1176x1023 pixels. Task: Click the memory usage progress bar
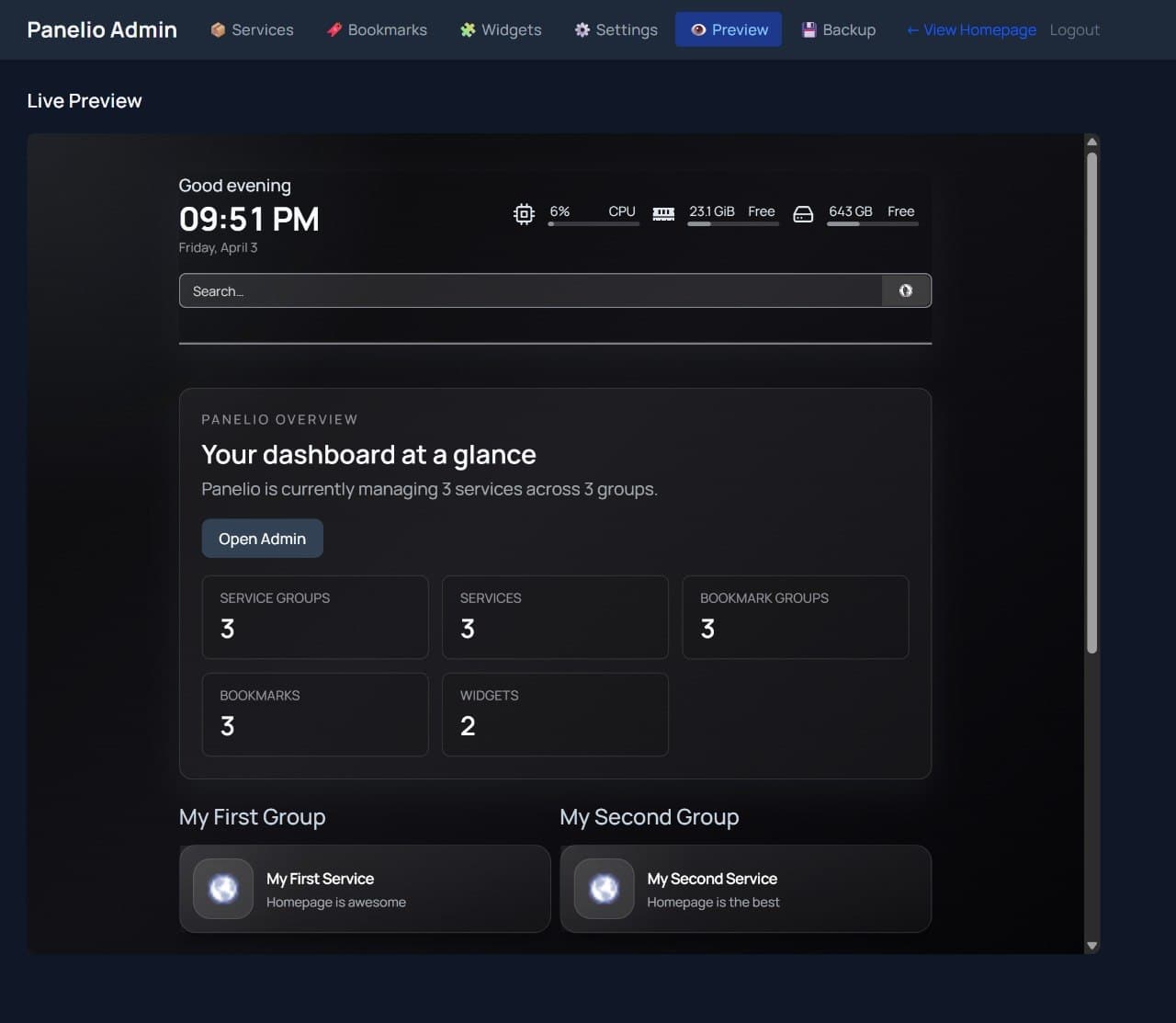coord(732,226)
